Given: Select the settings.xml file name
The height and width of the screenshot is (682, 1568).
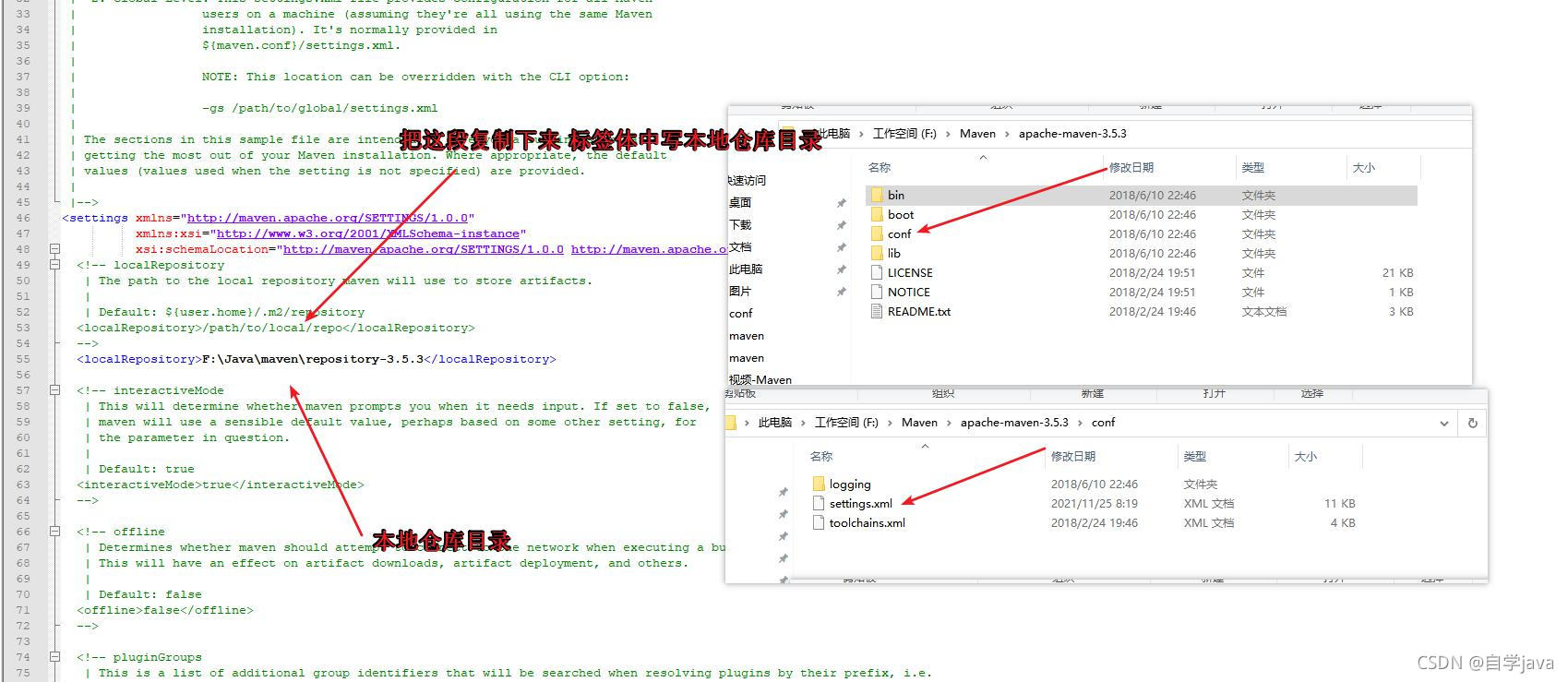Looking at the screenshot, I should pyautogui.click(x=860, y=503).
